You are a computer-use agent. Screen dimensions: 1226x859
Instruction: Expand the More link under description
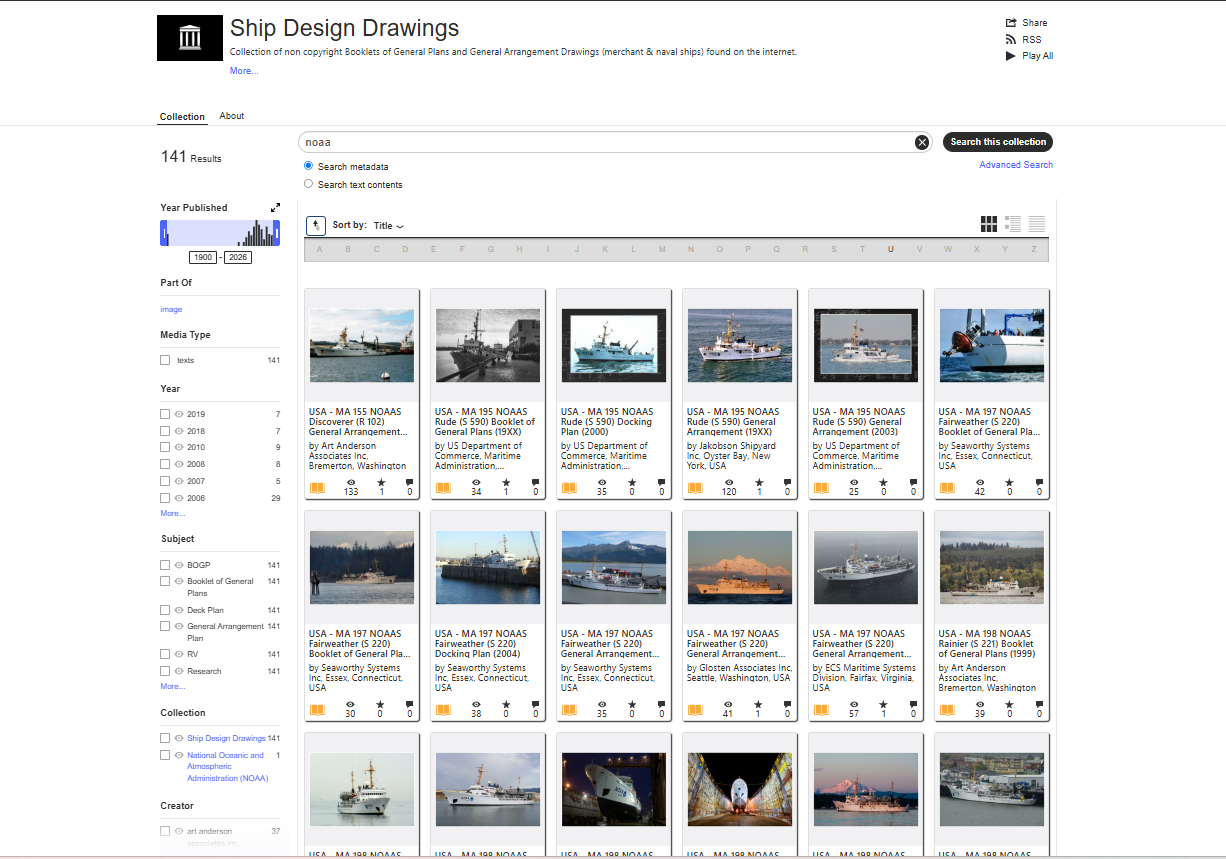pos(244,71)
